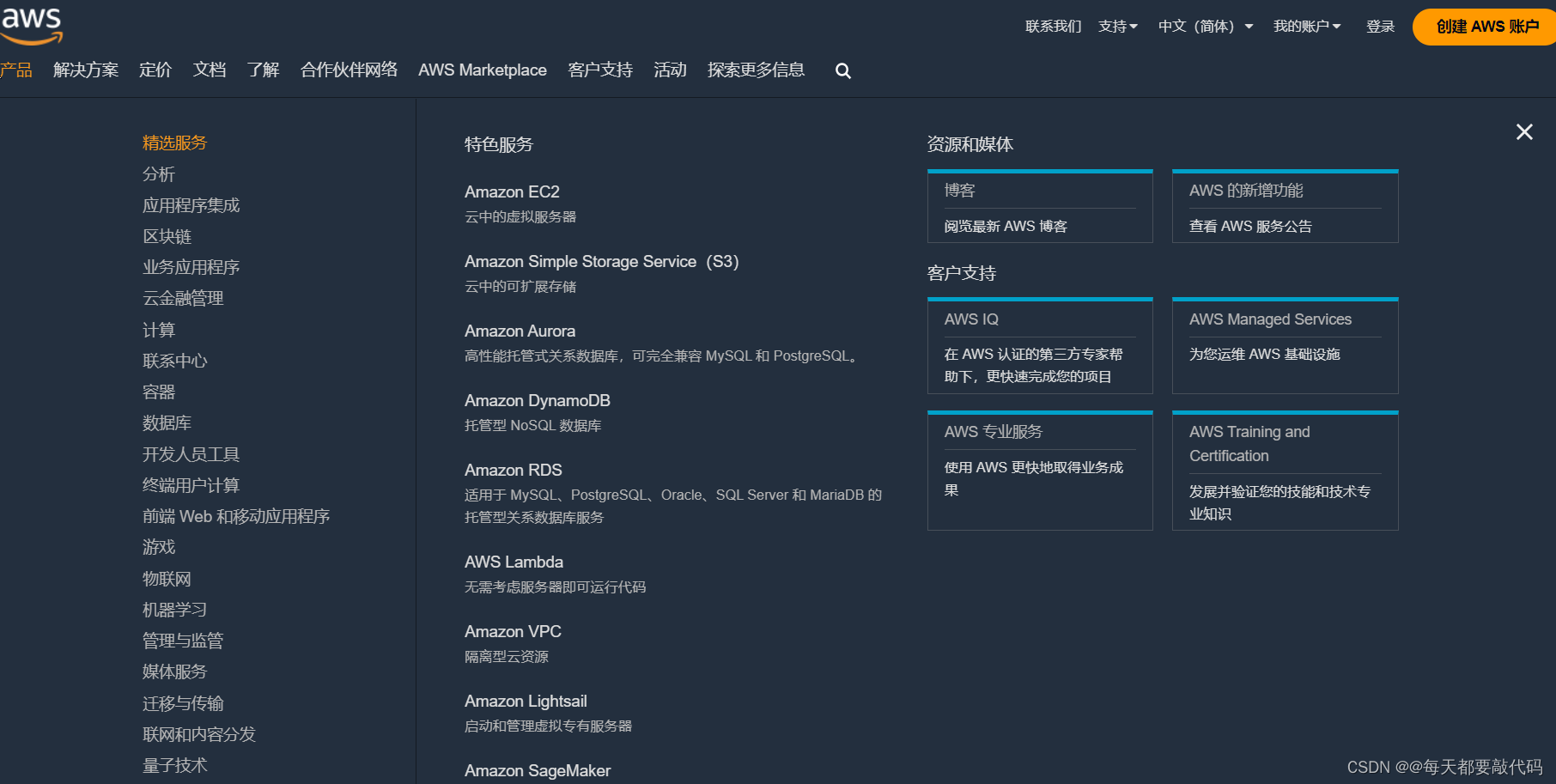
Task: Select the 机器学习 category
Action: pos(174,610)
